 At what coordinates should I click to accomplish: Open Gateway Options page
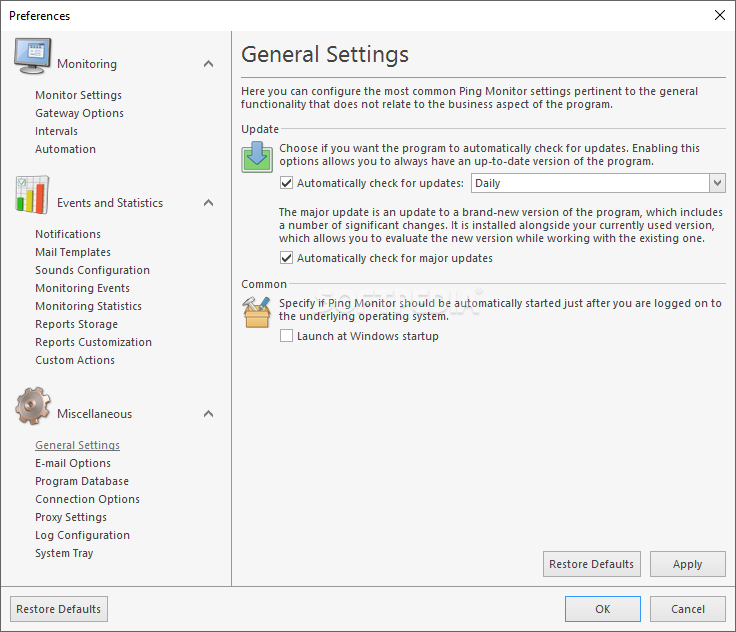(79, 113)
